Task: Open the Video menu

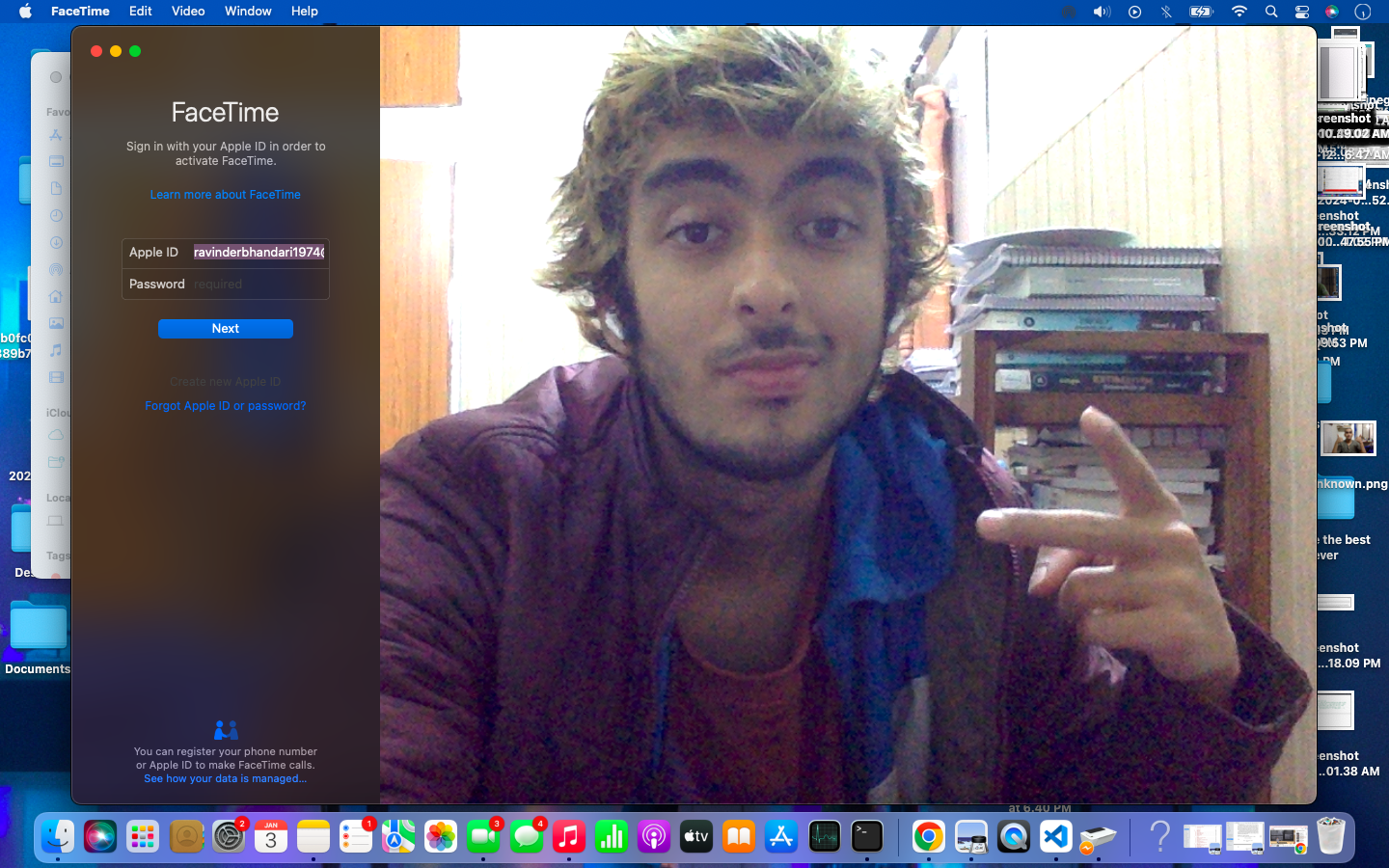Action: click(188, 12)
